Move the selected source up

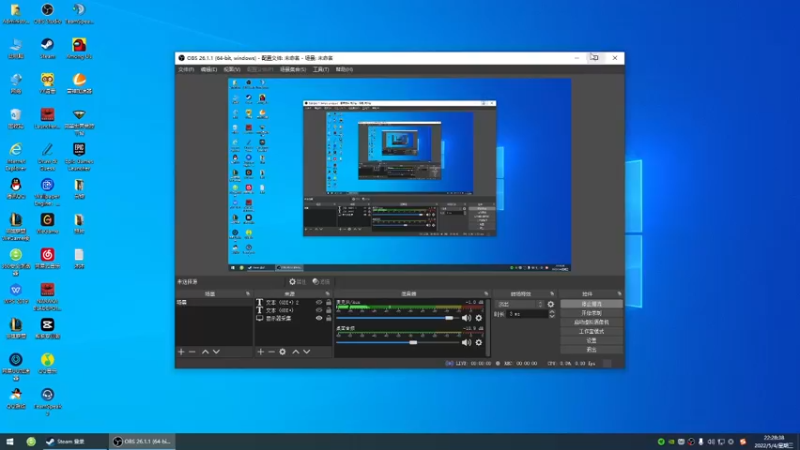295,352
